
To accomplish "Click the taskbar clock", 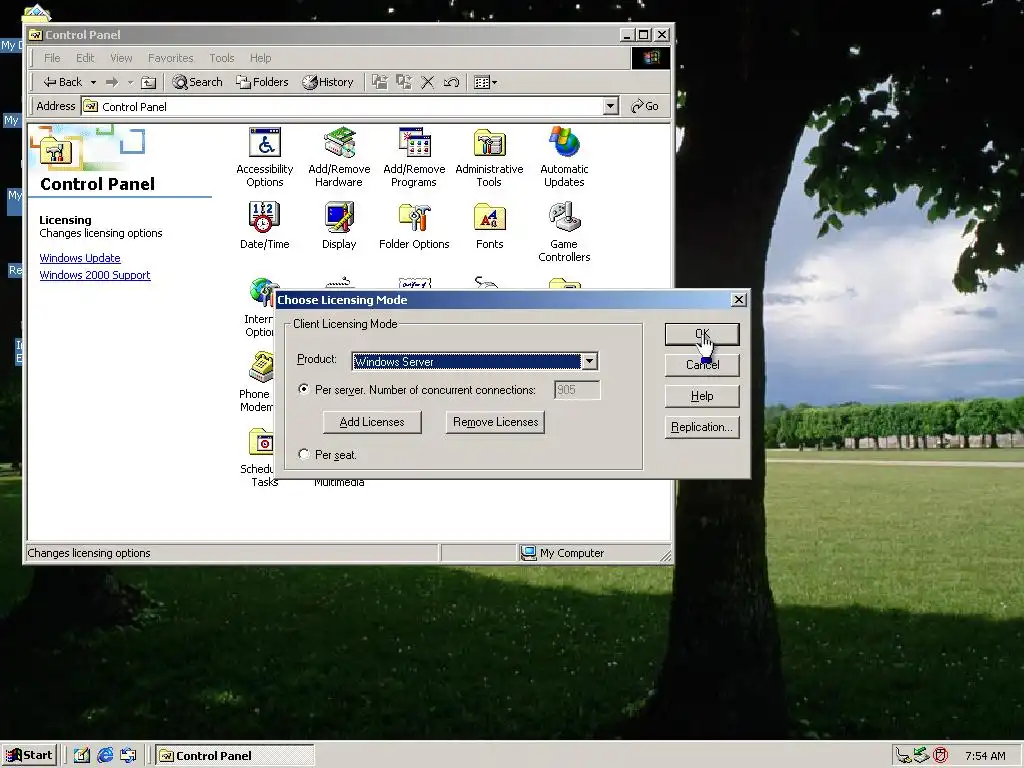I will click(985, 756).
